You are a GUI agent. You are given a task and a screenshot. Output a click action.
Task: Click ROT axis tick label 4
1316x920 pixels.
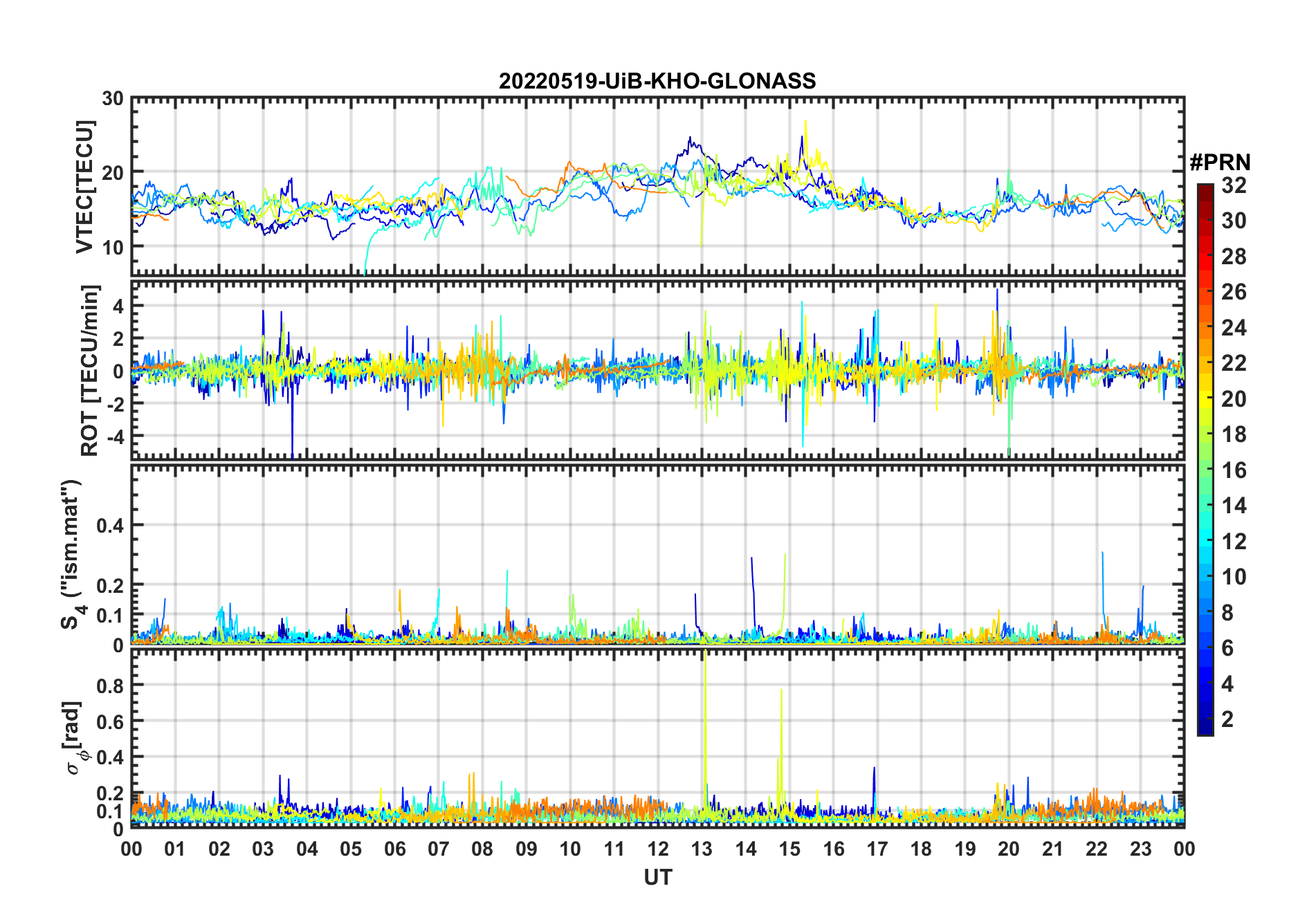coord(119,306)
